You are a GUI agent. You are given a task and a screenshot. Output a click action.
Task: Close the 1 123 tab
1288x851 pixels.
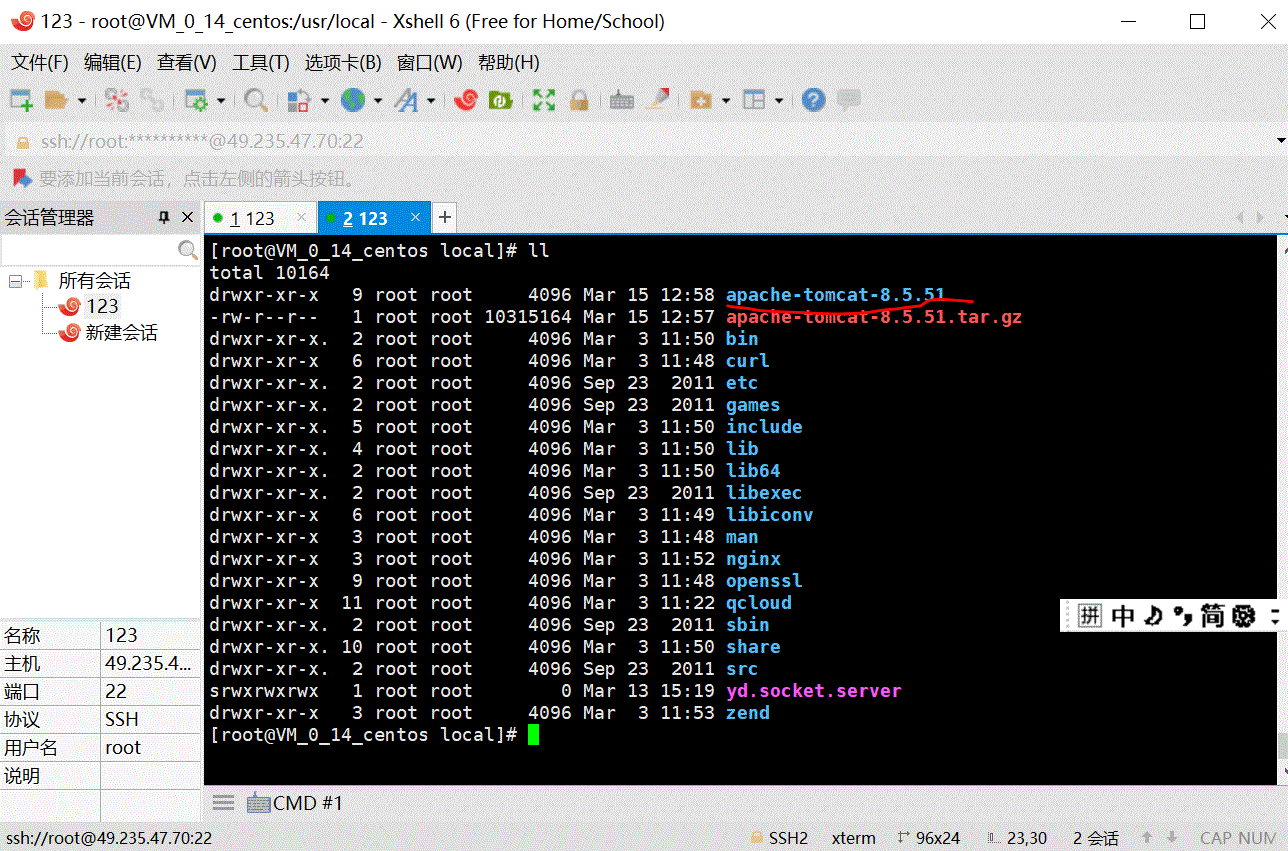pos(300,218)
